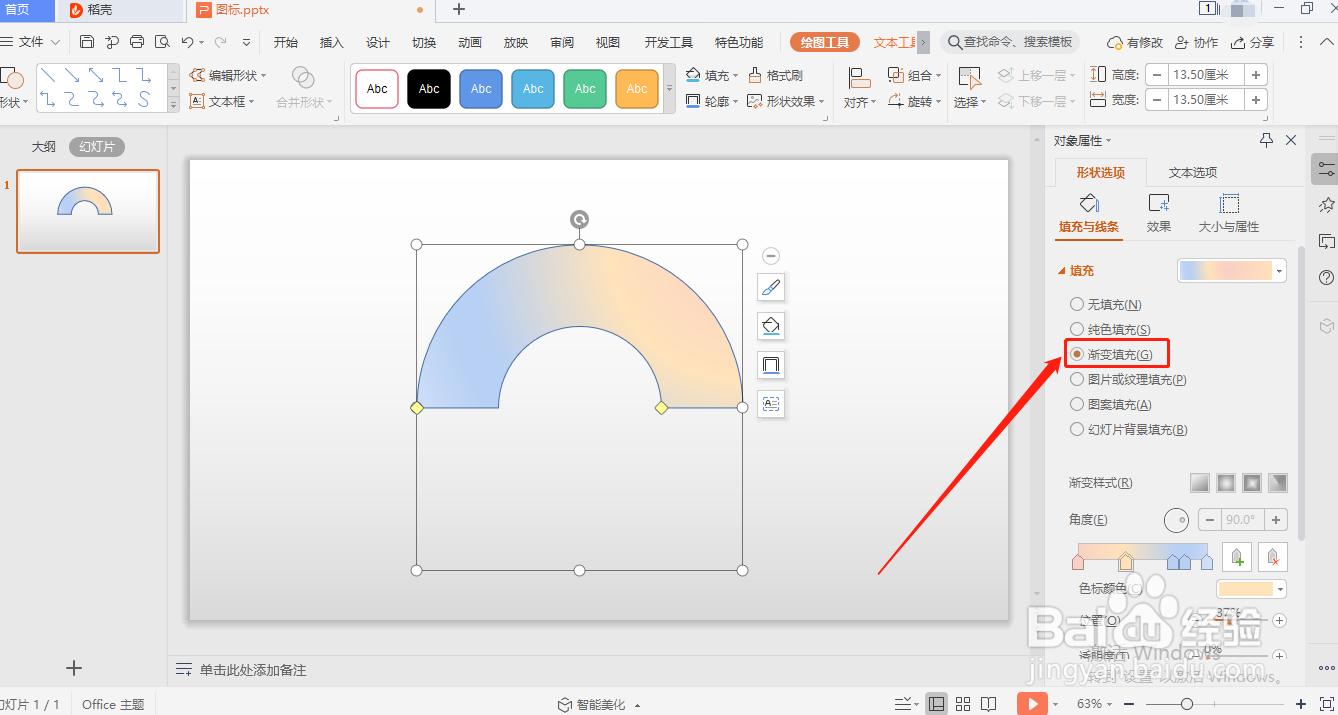Click the shape outline floating icon
The width and height of the screenshot is (1338, 715).
pyautogui.click(x=771, y=365)
